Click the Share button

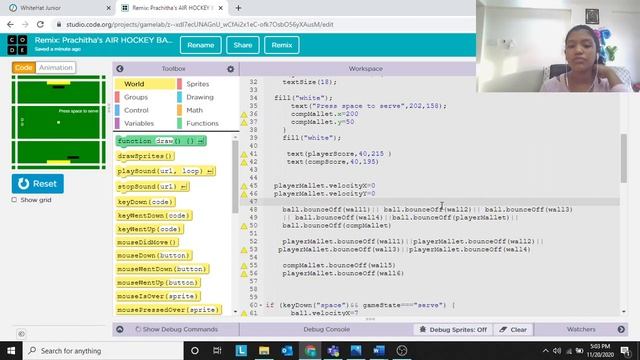click(x=243, y=45)
